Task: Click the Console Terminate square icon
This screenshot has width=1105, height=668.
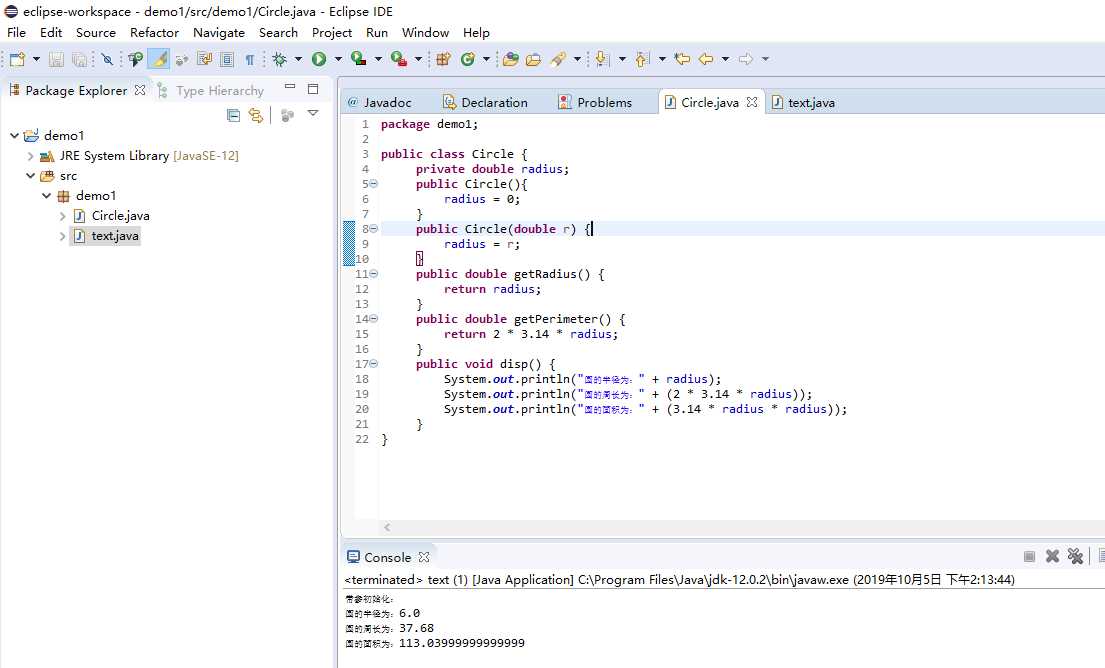Action: [1029, 557]
